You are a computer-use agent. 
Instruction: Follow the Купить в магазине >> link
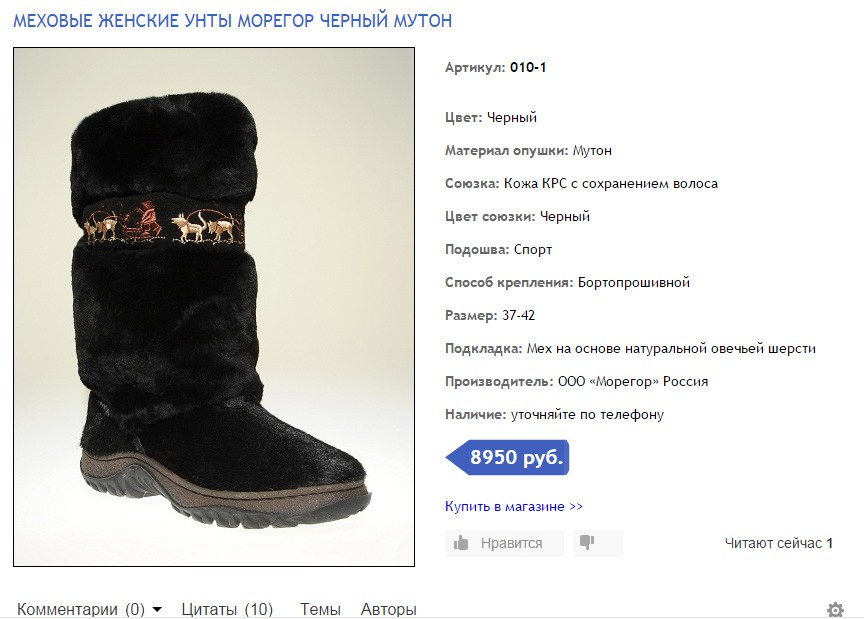click(514, 506)
